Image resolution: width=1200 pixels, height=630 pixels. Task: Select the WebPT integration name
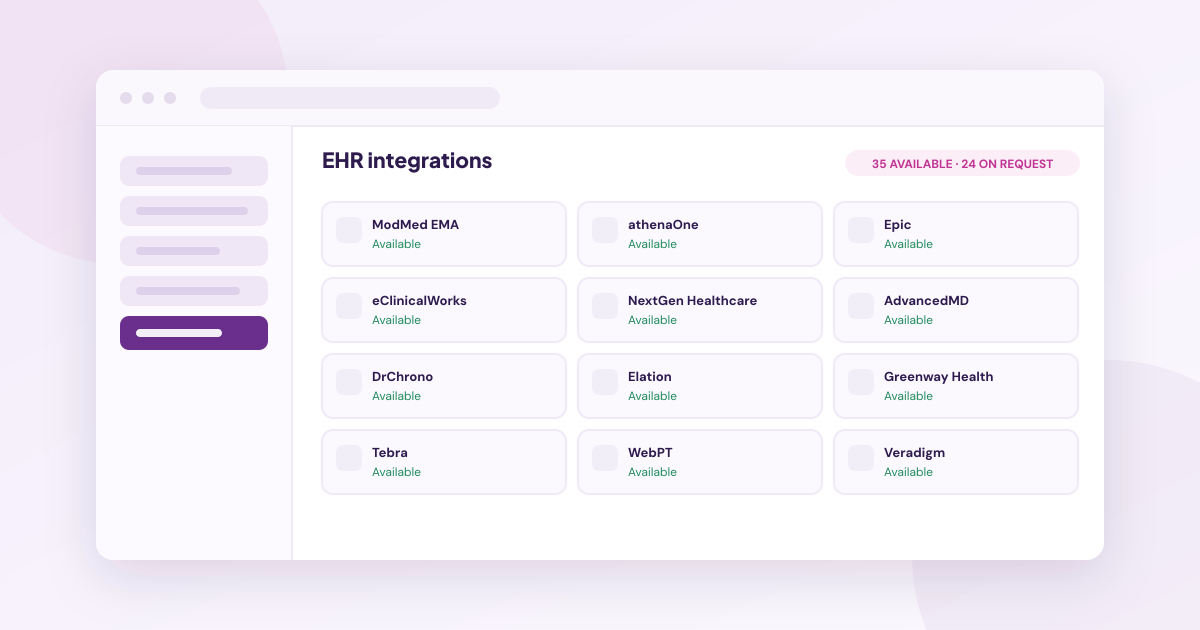click(x=650, y=453)
